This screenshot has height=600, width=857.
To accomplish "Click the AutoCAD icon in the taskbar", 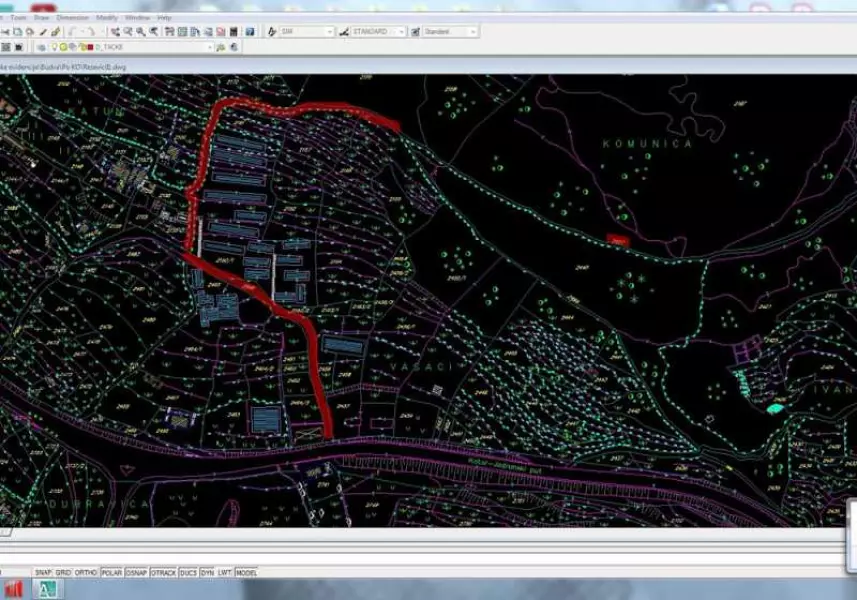I will coord(46,589).
